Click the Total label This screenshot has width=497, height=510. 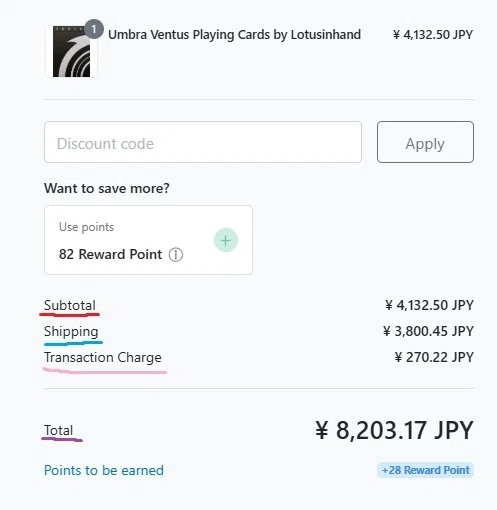[x=58, y=430]
